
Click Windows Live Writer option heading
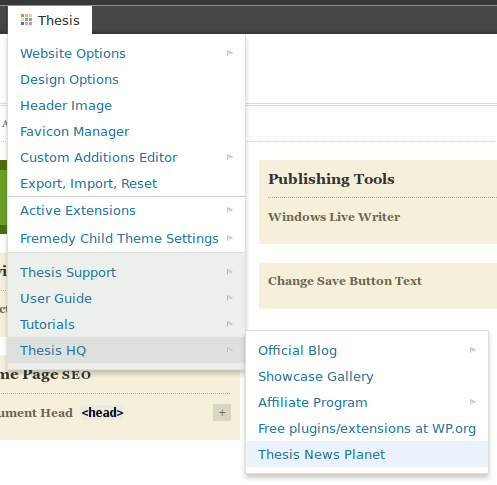pyautogui.click(x=334, y=217)
